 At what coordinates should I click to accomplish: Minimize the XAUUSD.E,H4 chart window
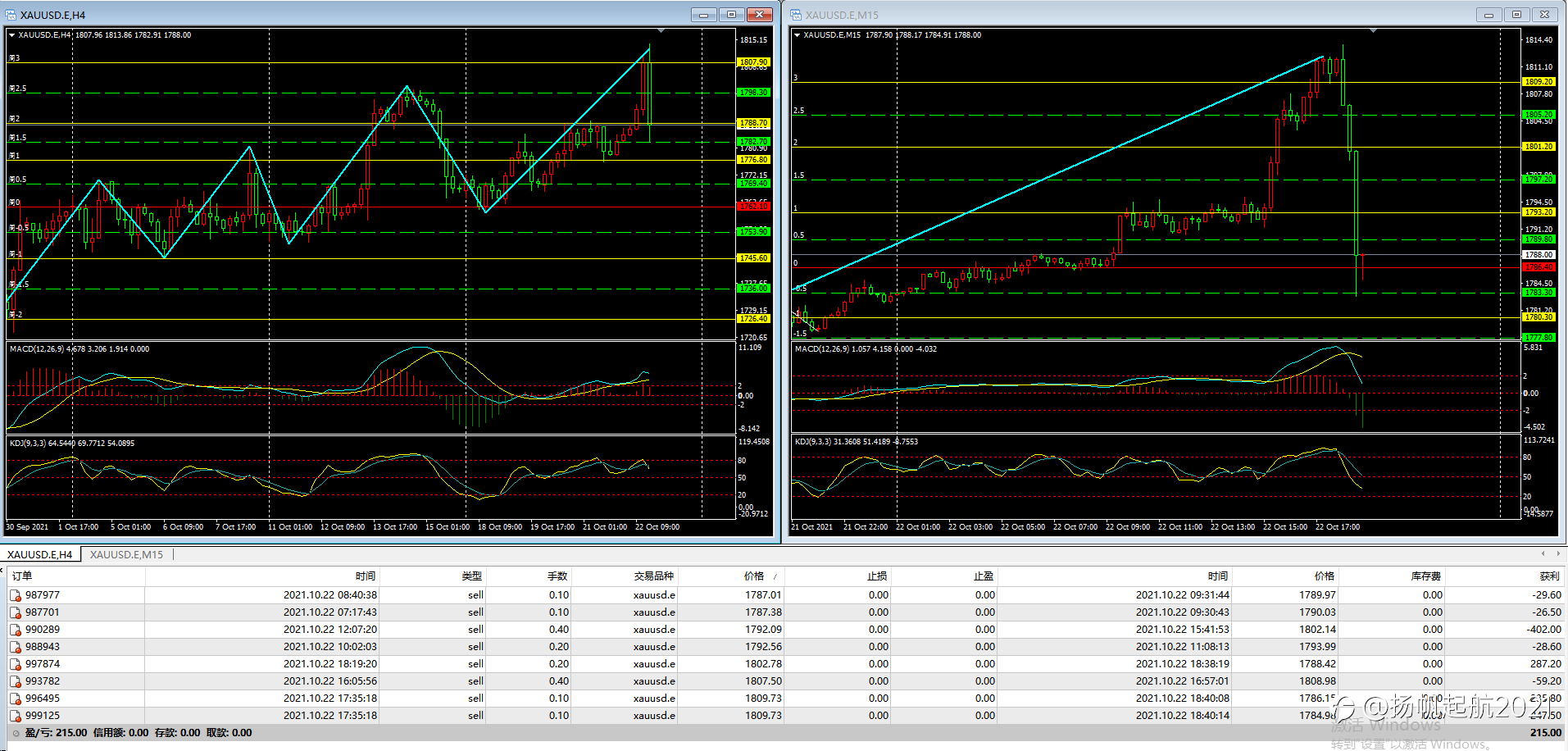pos(703,15)
